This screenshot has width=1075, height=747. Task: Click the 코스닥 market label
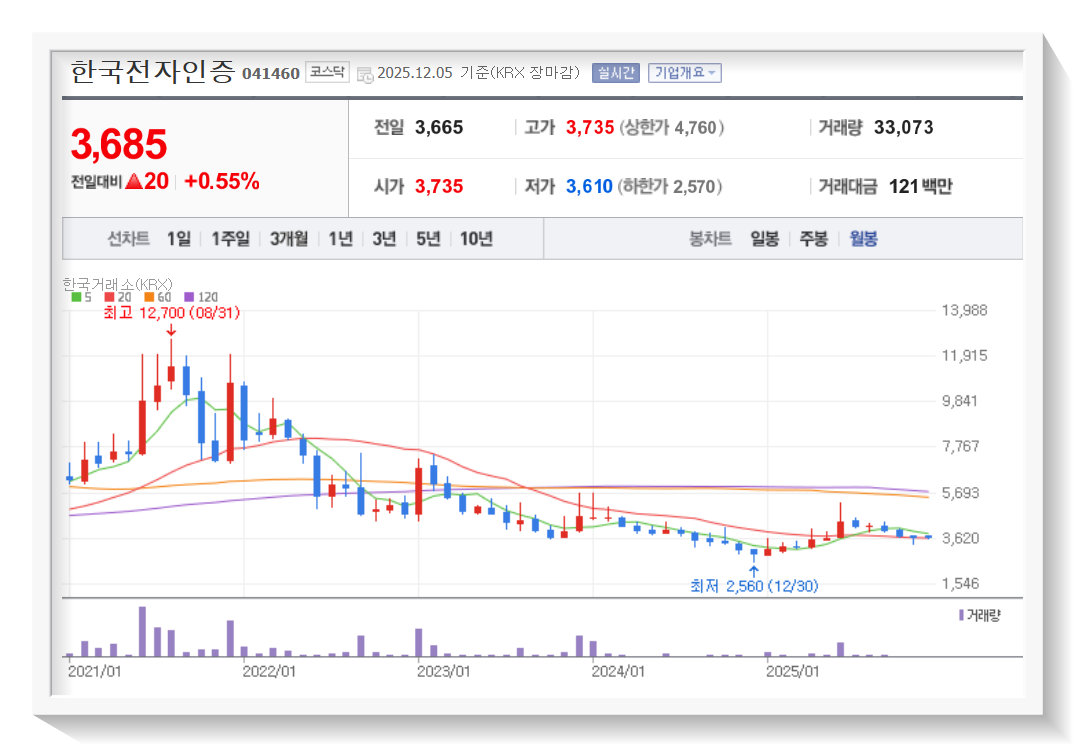pyautogui.click(x=327, y=72)
